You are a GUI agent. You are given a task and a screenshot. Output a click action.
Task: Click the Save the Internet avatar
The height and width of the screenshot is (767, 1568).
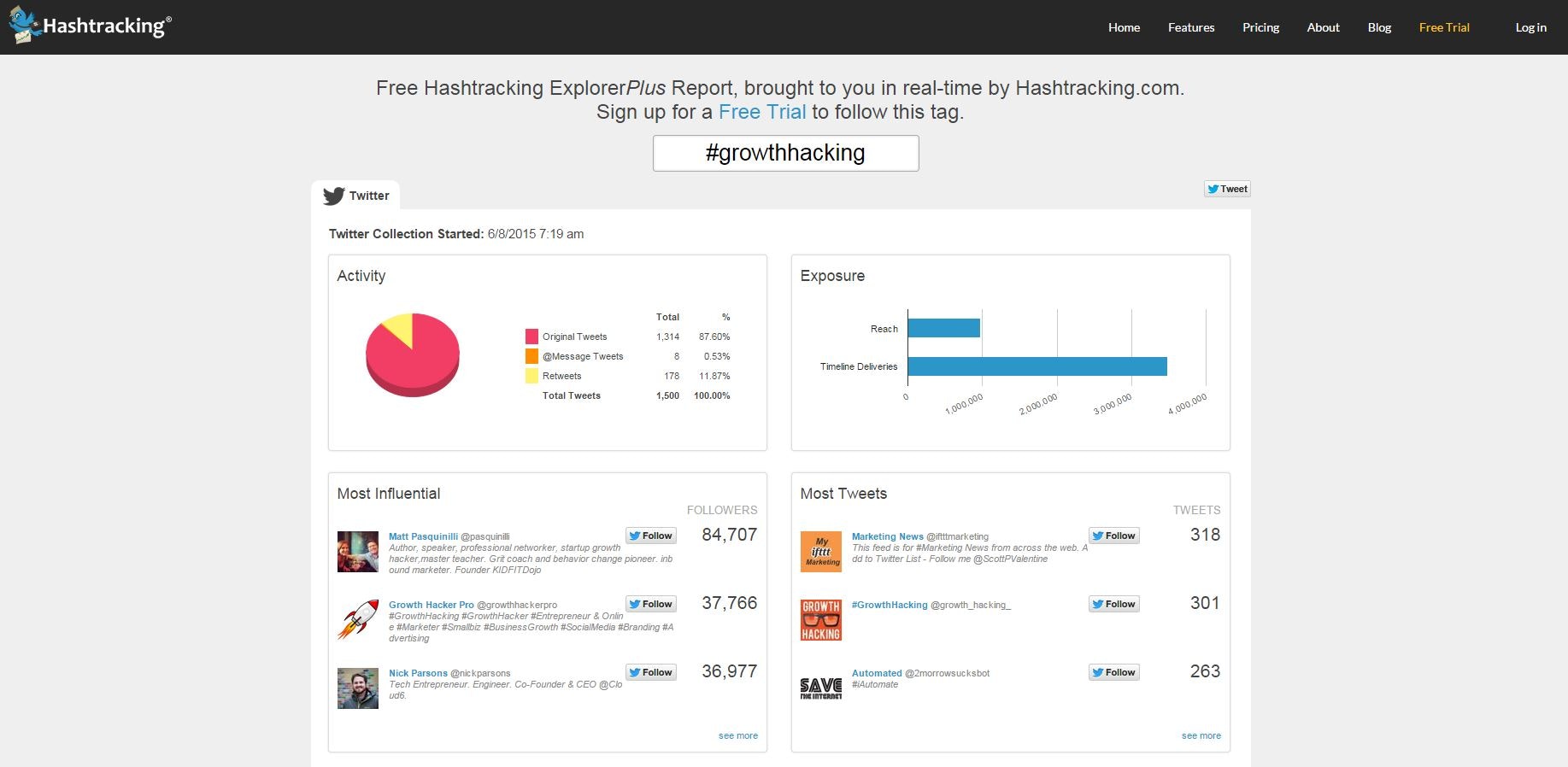coord(821,688)
